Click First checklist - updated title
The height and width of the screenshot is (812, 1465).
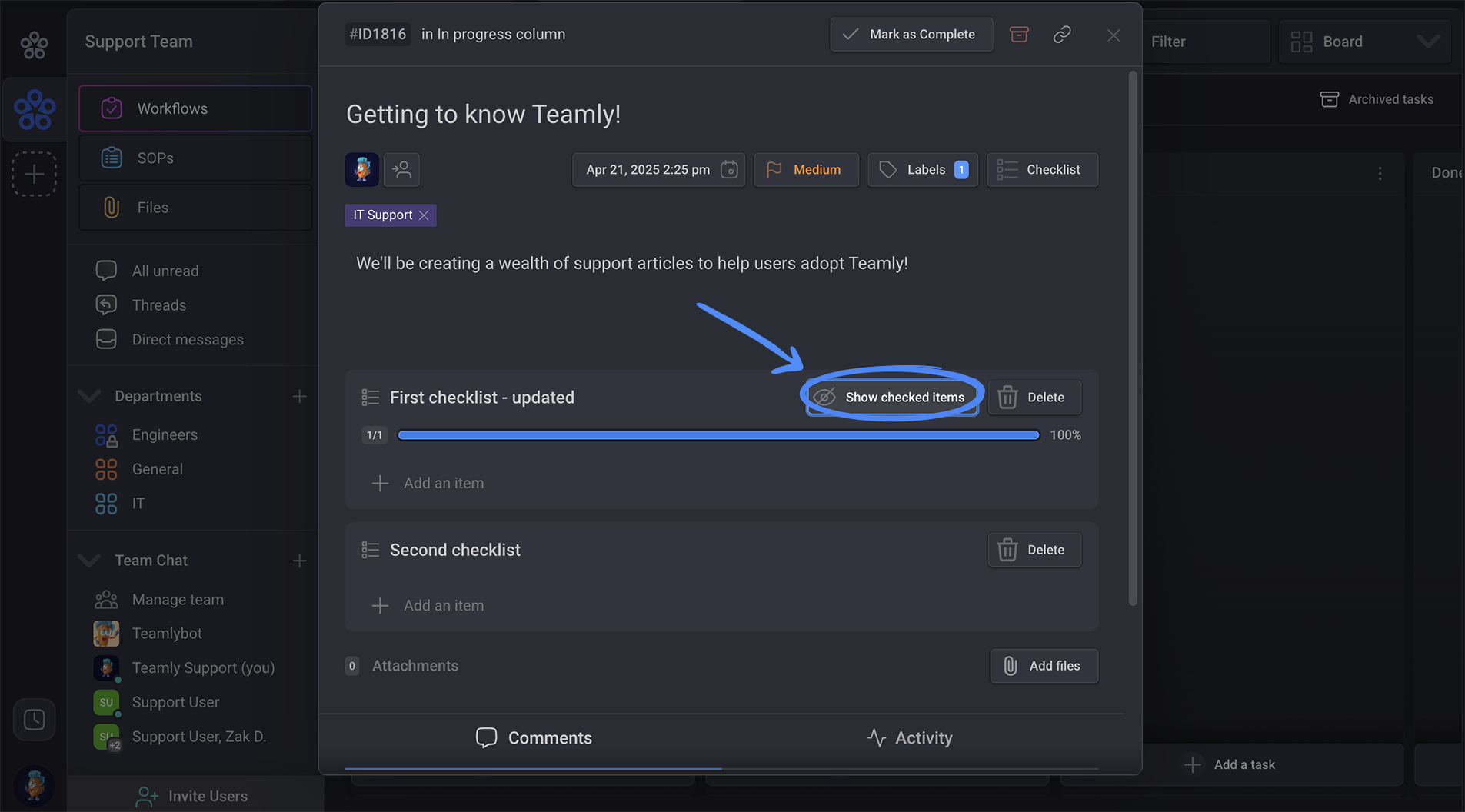(x=481, y=398)
